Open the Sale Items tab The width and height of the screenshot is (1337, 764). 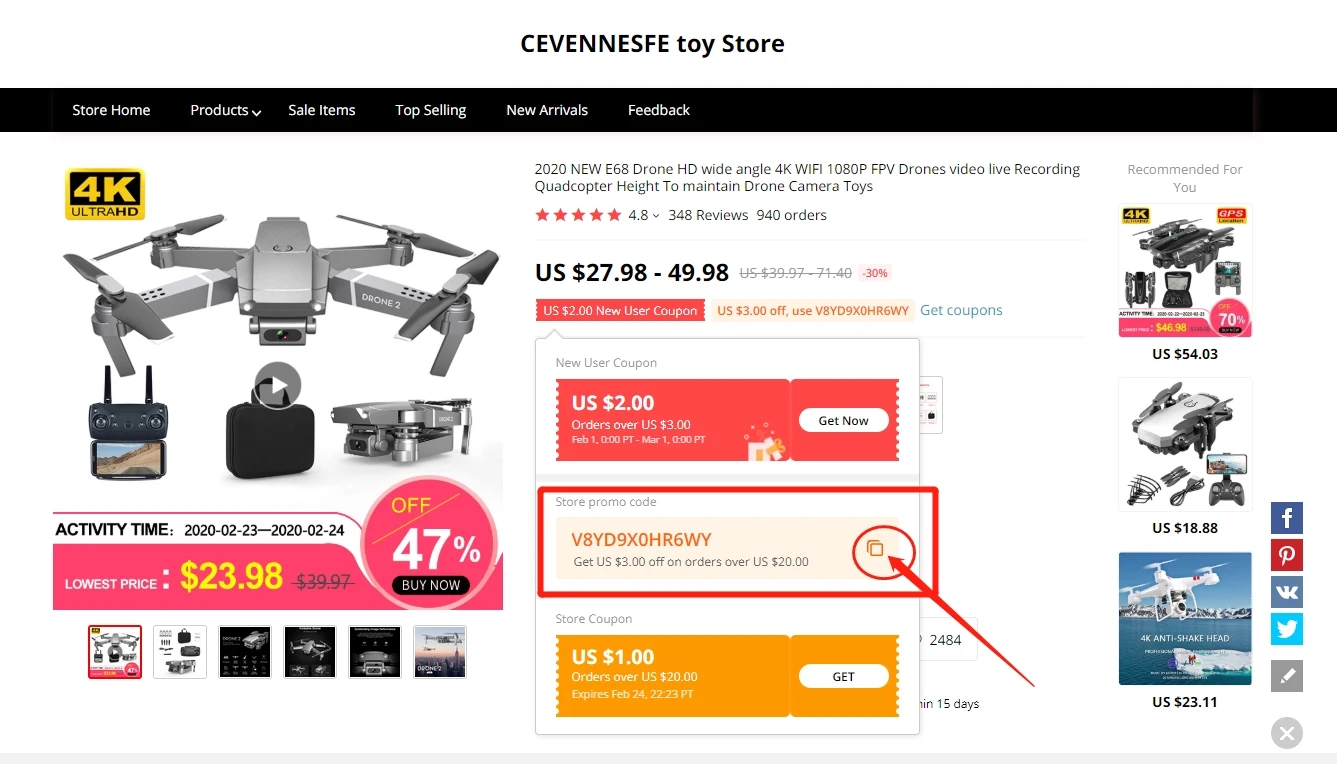(322, 110)
